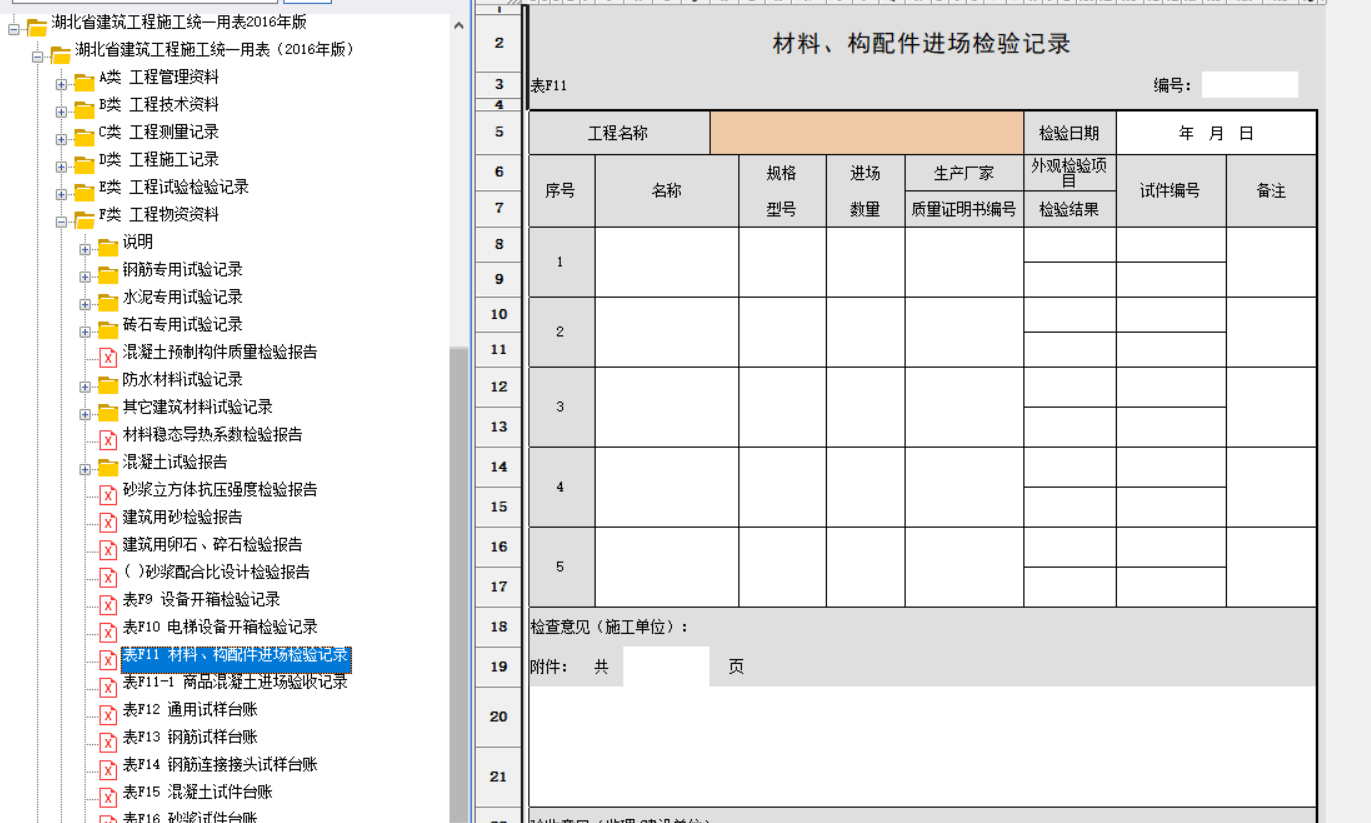The image size is (1371, 823).
Task: Expand the D类 工程施工记录 folder
Action: 61,167
